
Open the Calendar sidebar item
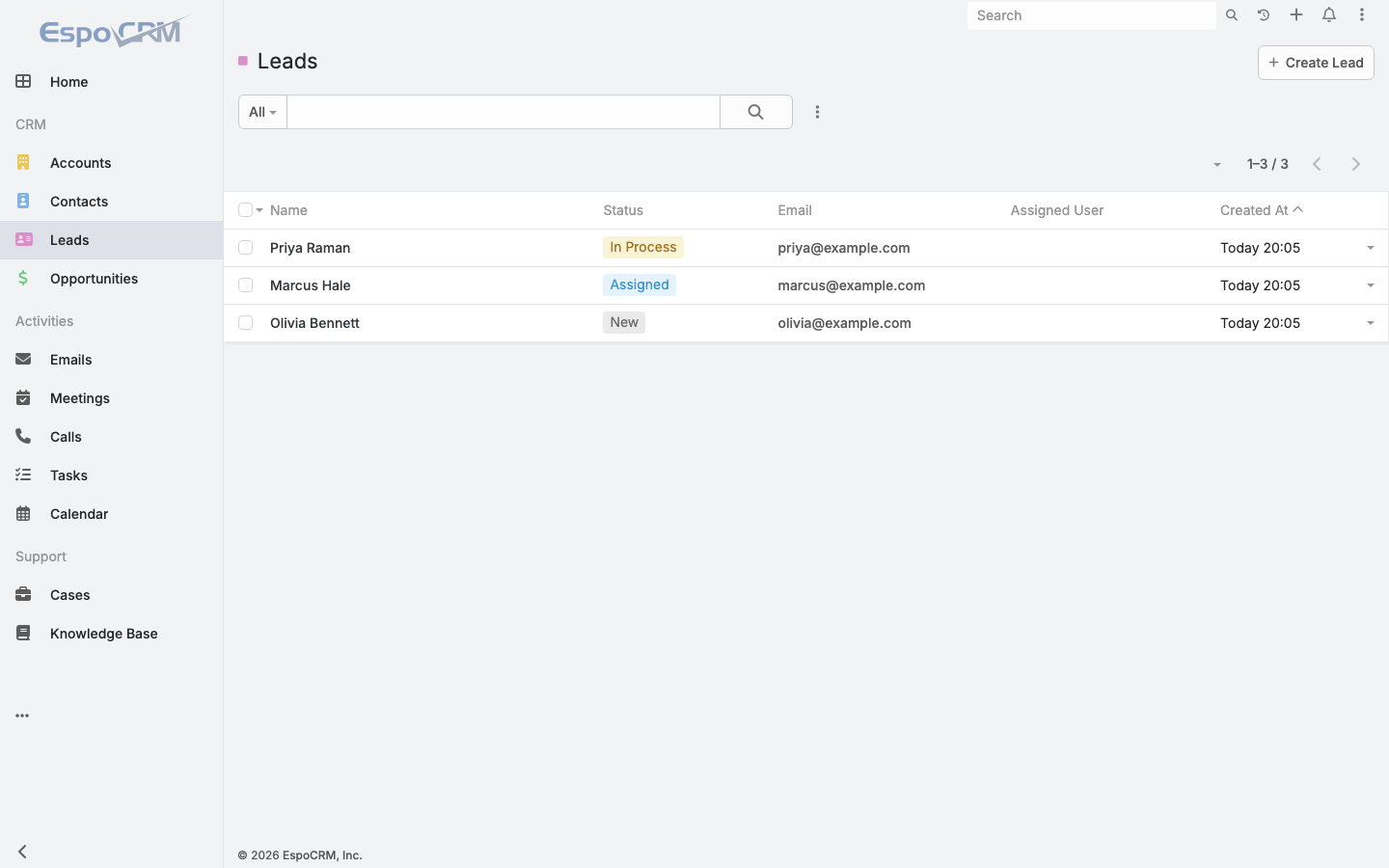(111, 514)
